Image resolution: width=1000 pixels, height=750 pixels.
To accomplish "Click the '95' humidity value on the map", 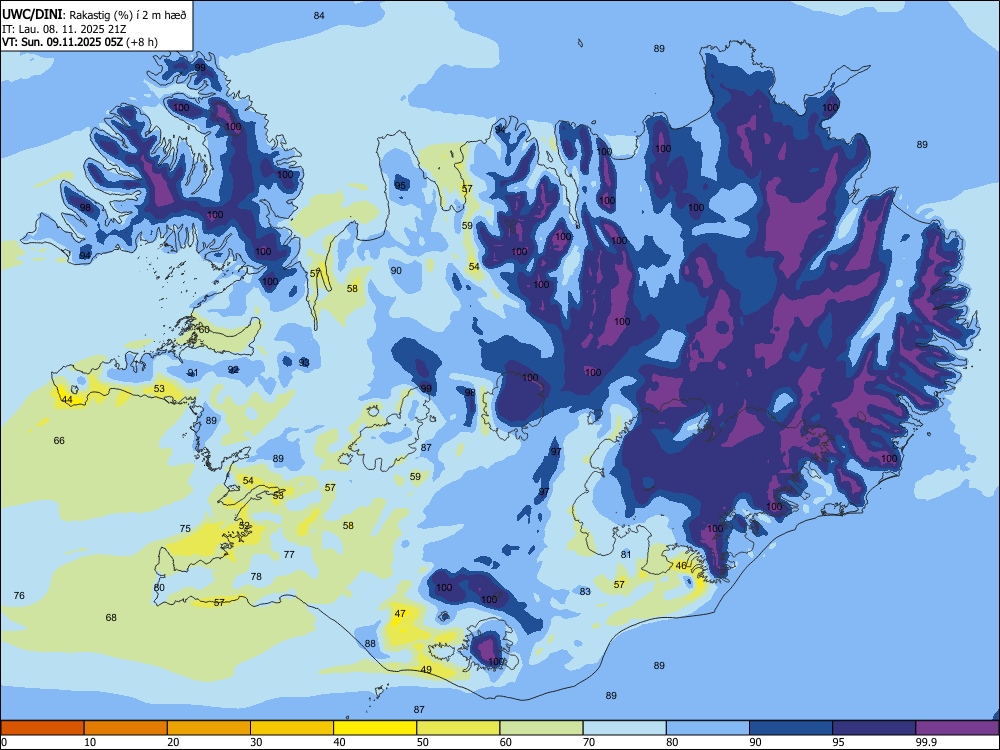I will [400, 186].
